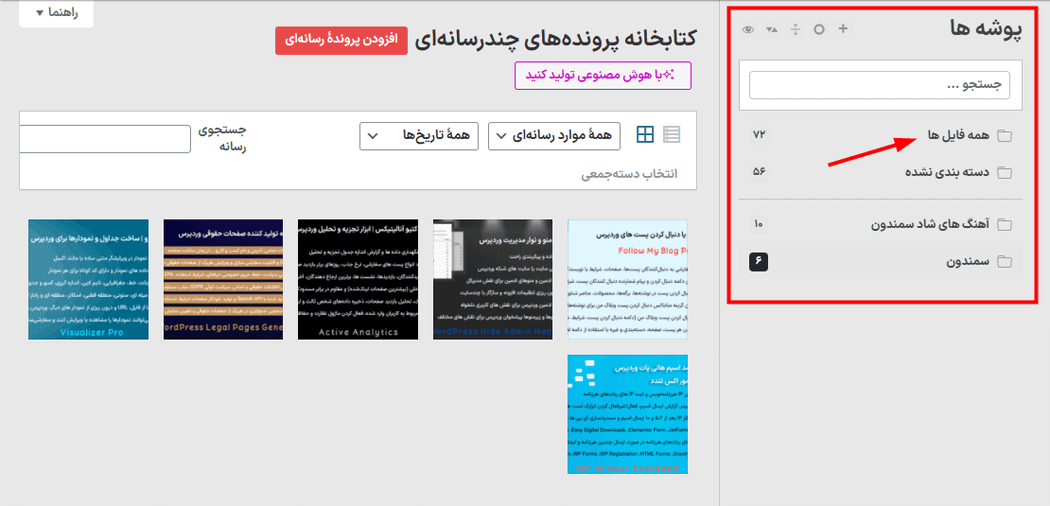This screenshot has width=1050, height=506.
Task: Click the ۱۰ count badge
Action: pyautogui.click(x=758, y=224)
